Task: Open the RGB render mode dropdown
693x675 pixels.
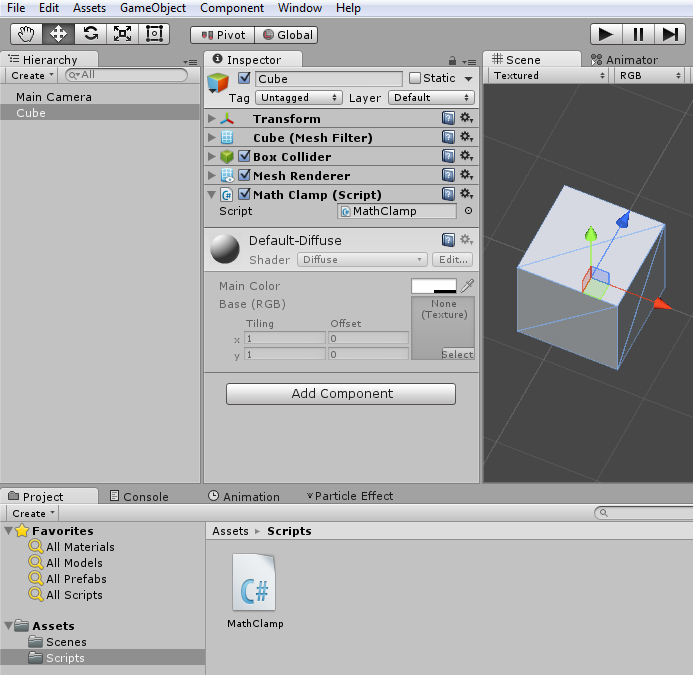Action: coord(650,76)
